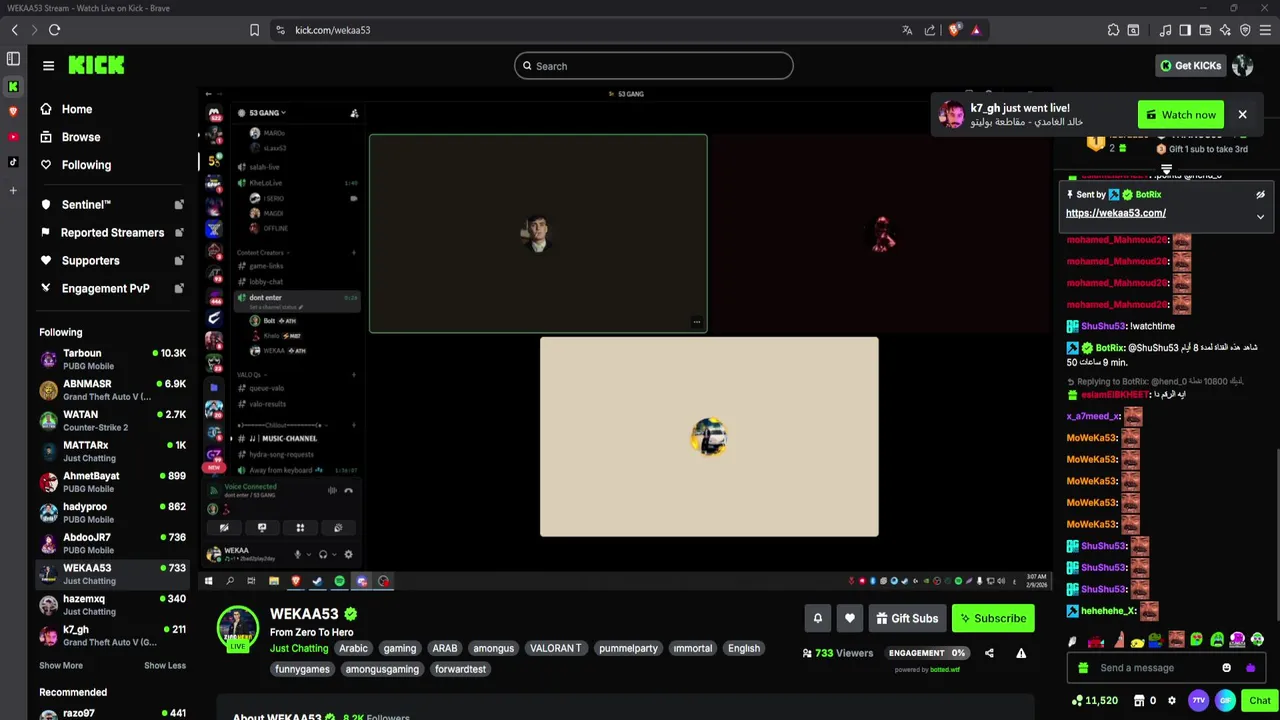Click the Engagement 0% badge
The image size is (1280, 720).
click(927, 653)
